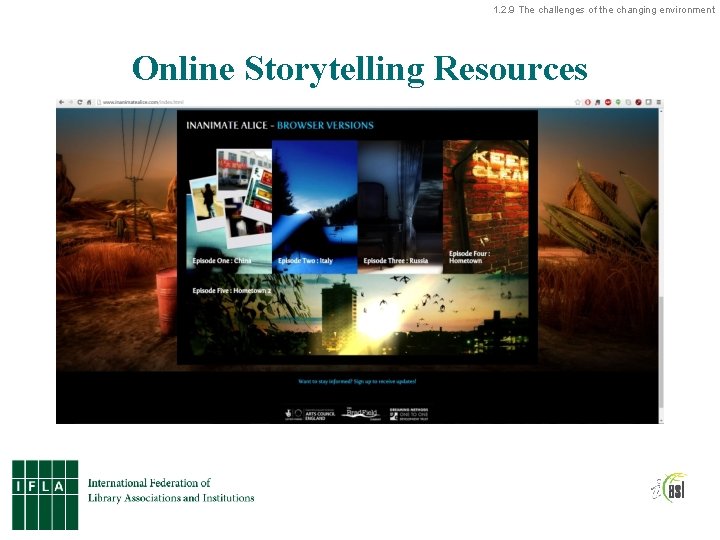Viewport: 720px width, 540px height.
Task: Click the green extension icon in toolbar
Action: point(618,102)
